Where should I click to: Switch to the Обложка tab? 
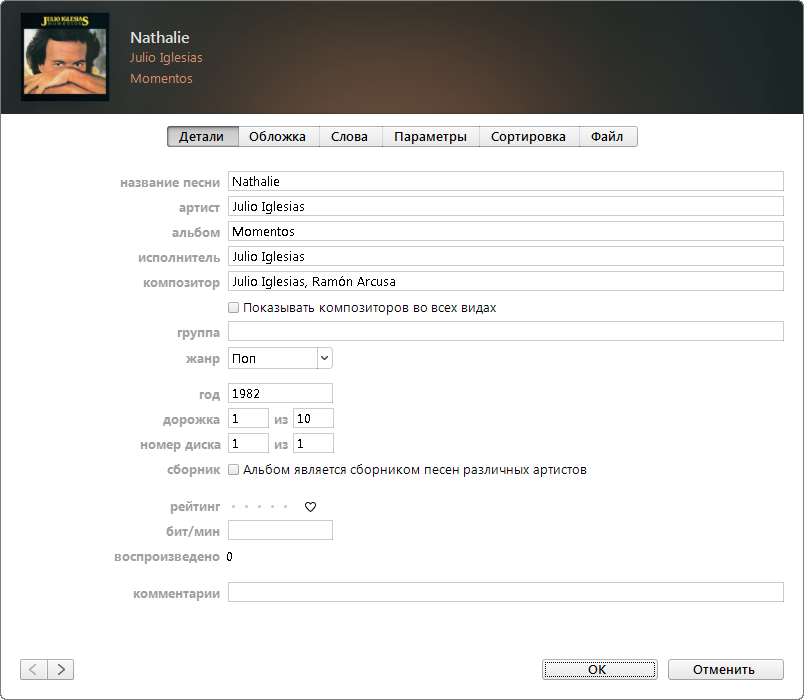[x=277, y=137]
